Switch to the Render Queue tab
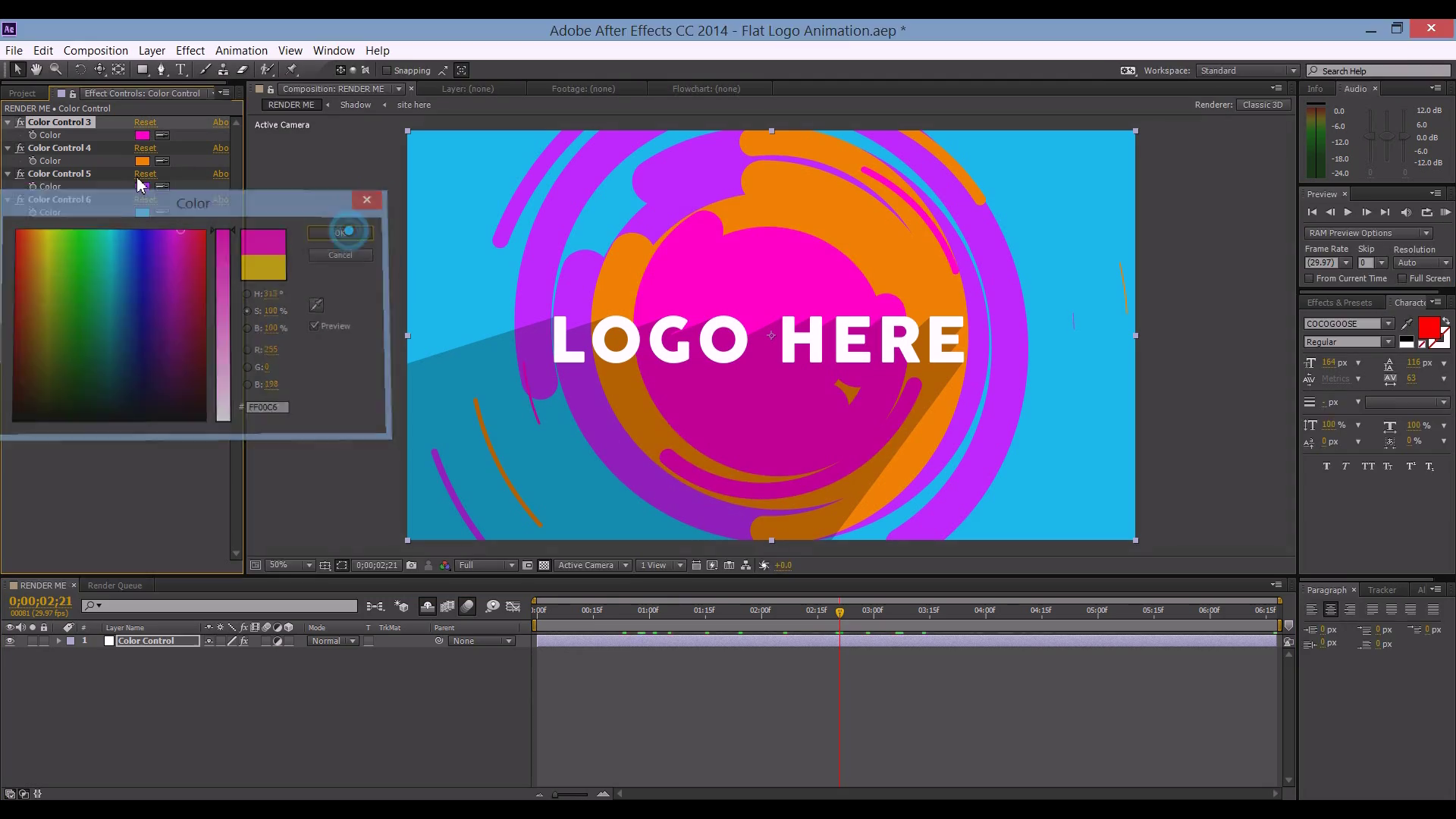The width and height of the screenshot is (1456, 819). [115, 585]
